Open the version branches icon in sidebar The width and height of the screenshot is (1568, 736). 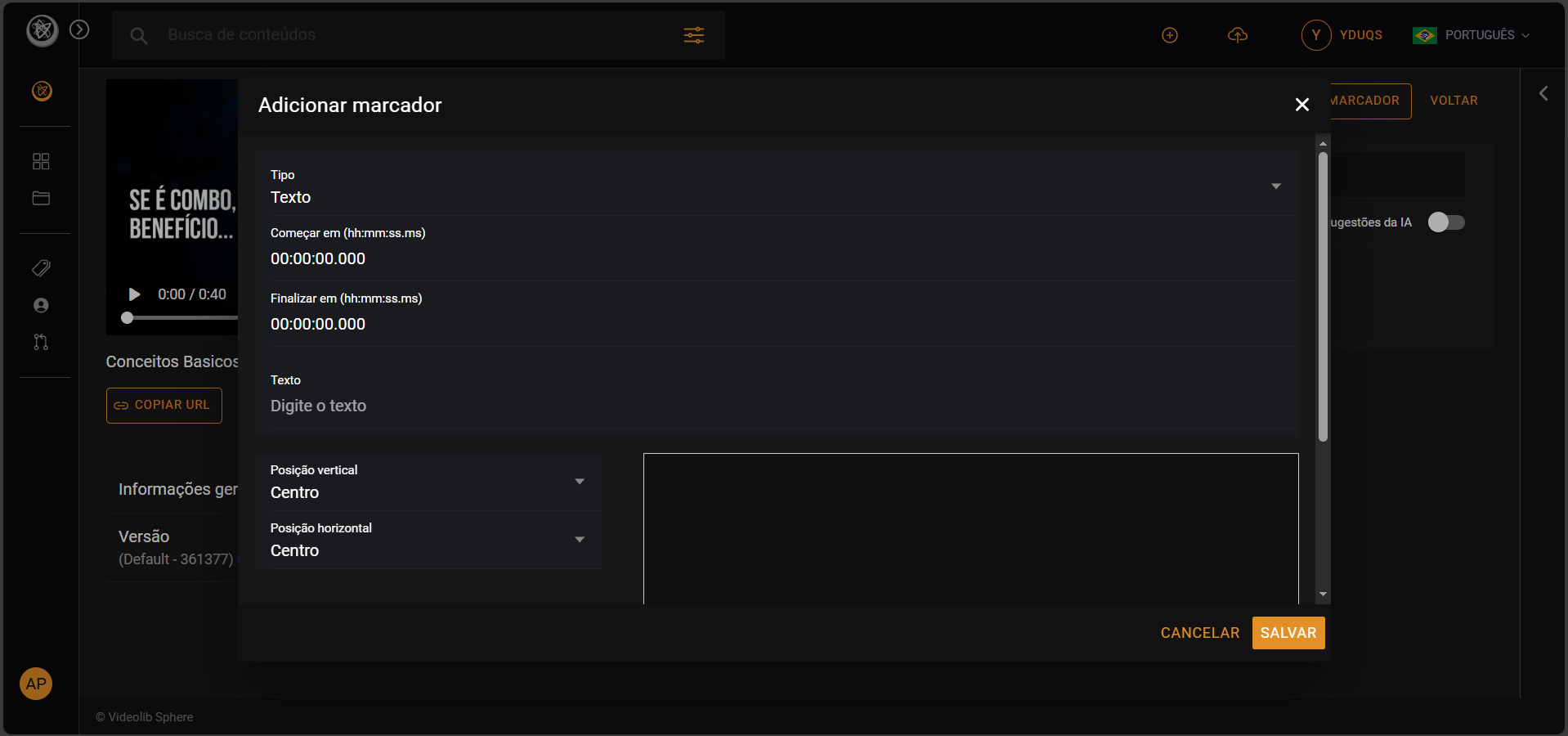click(41, 342)
